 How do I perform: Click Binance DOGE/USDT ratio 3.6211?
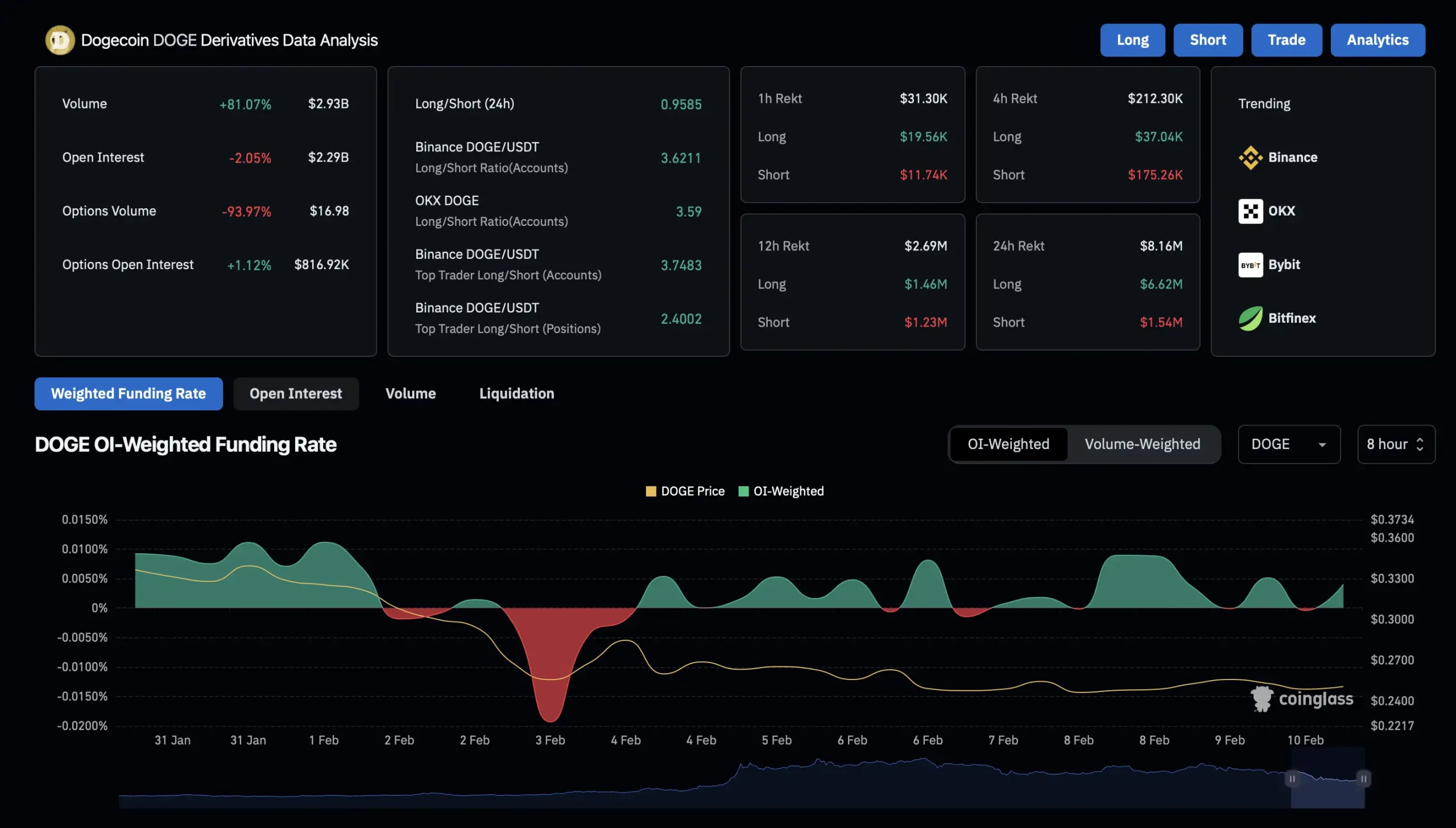(x=681, y=158)
